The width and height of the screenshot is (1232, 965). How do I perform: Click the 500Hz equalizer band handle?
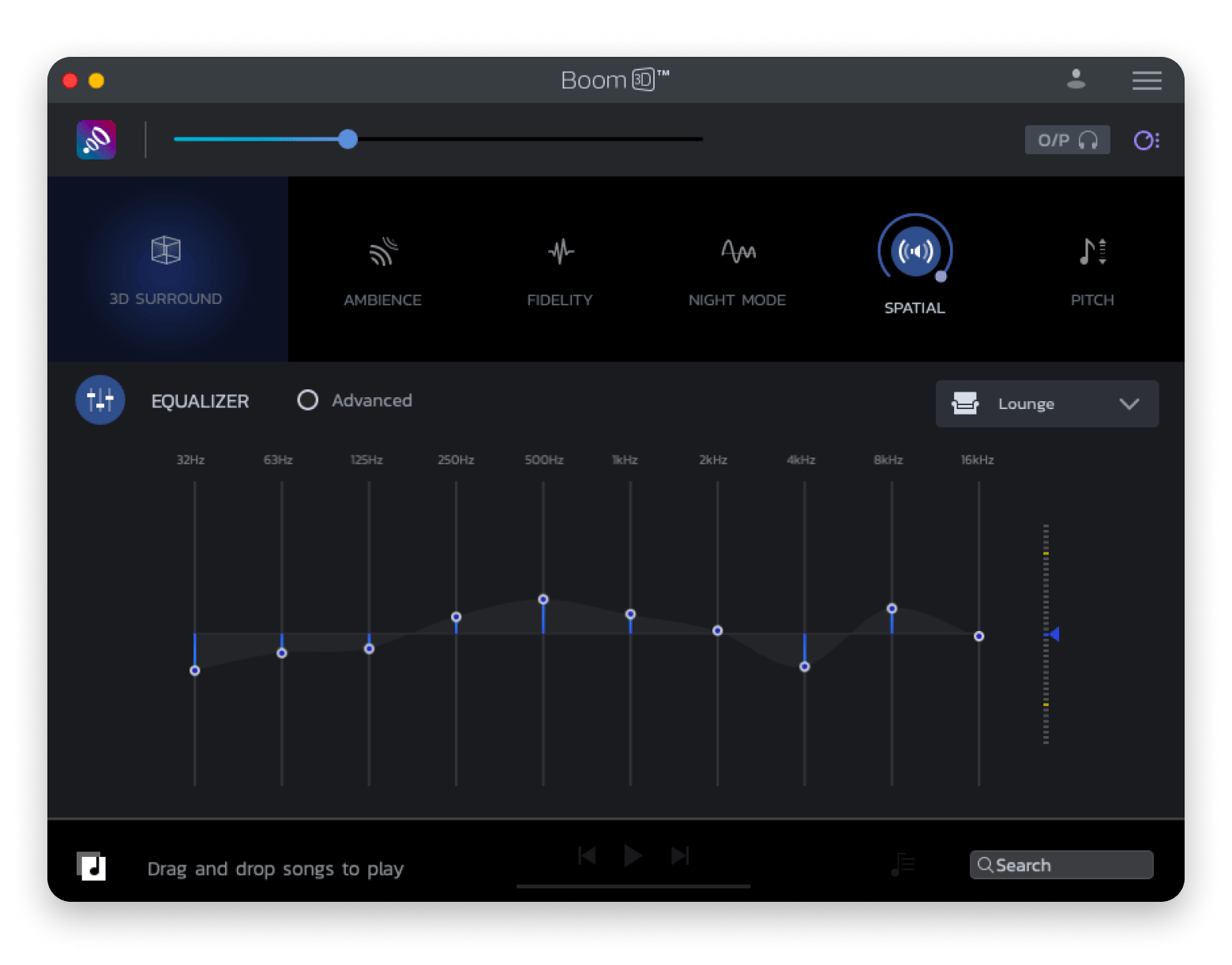(543, 599)
